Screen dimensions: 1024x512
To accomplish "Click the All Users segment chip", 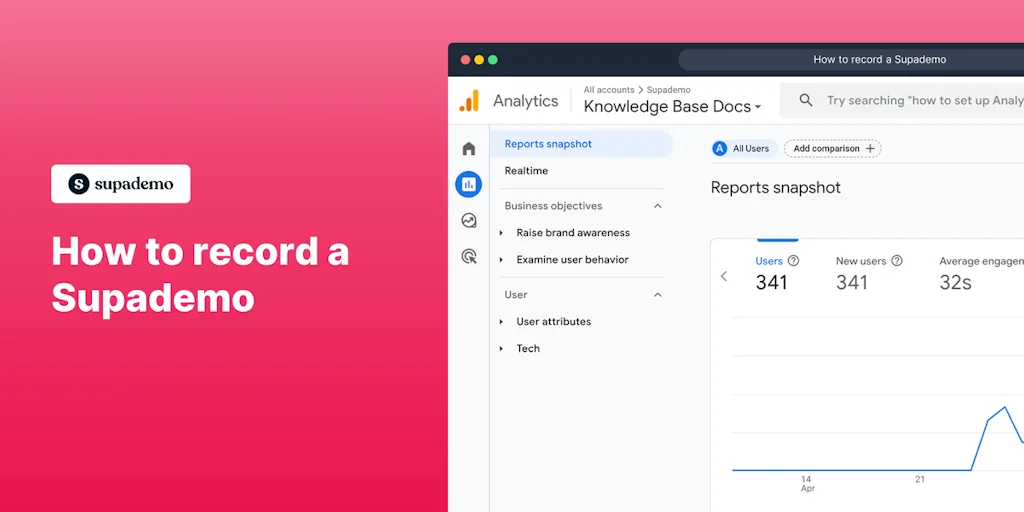I will pyautogui.click(x=741, y=149).
